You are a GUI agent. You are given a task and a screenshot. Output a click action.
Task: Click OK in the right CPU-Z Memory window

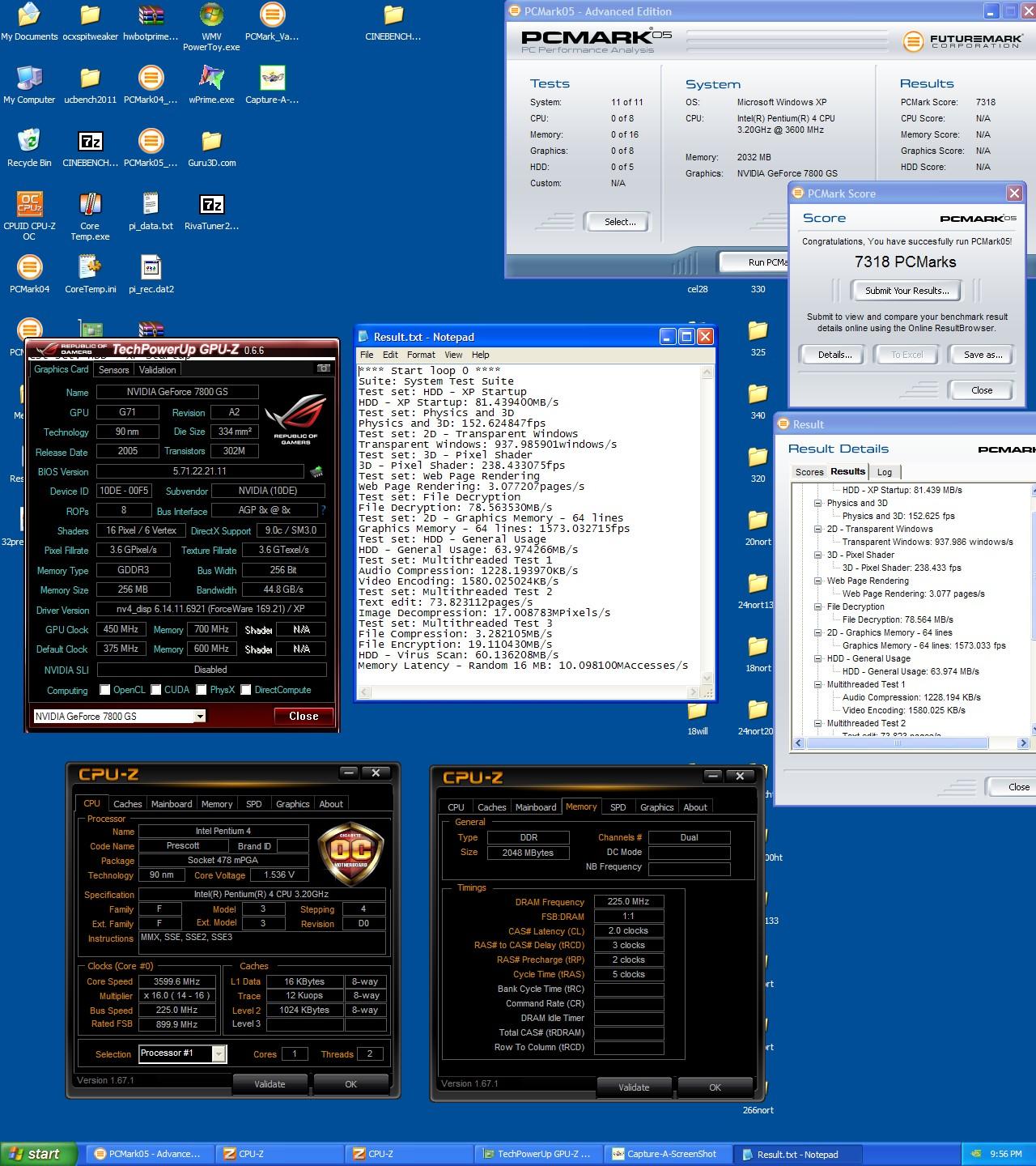coord(715,1087)
